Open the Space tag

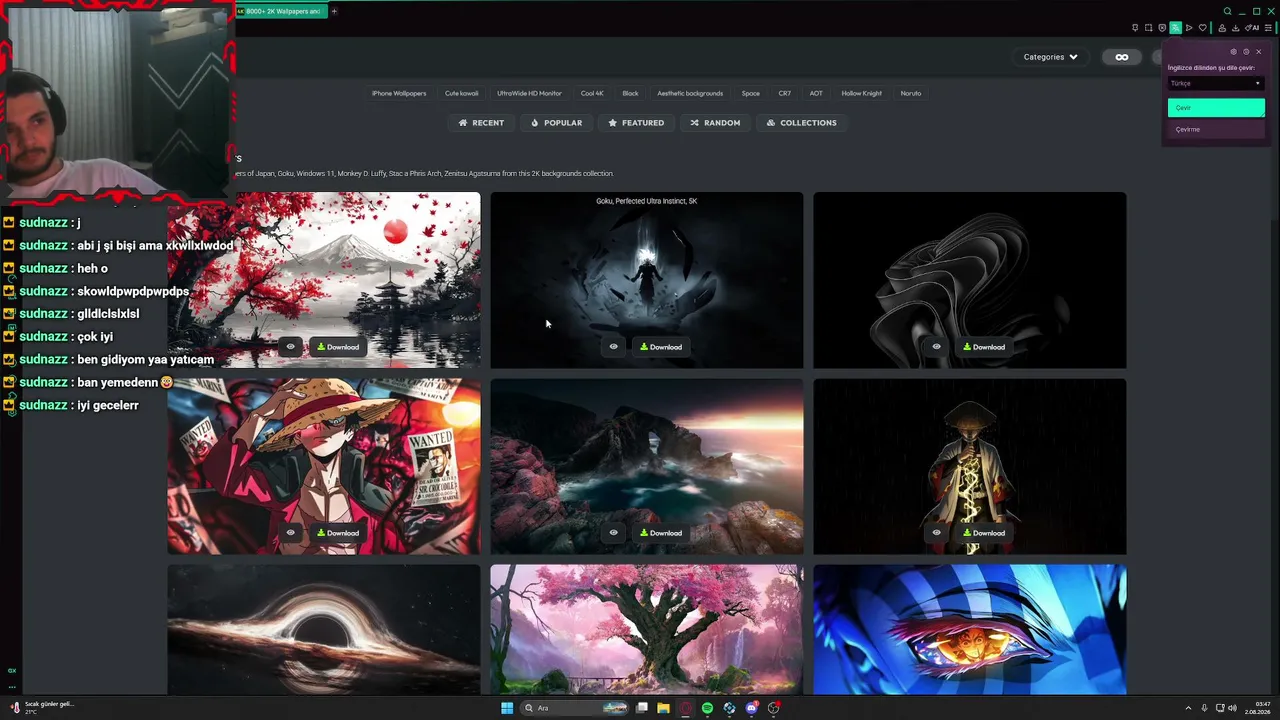coord(751,93)
